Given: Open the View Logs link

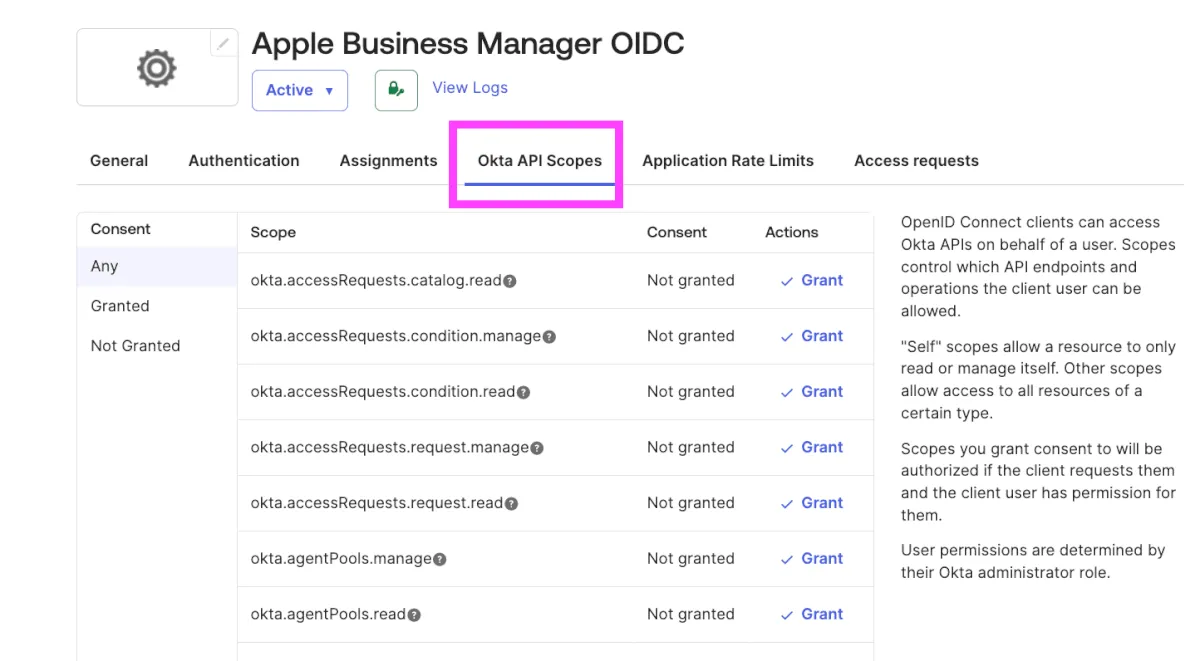Looking at the screenshot, I should tap(470, 88).
